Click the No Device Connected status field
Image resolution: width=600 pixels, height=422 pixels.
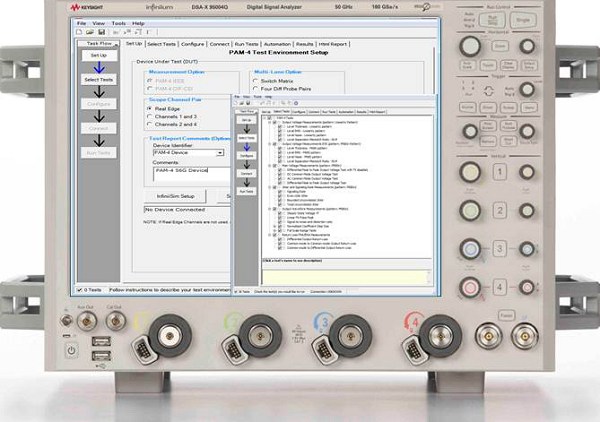tap(187, 210)
